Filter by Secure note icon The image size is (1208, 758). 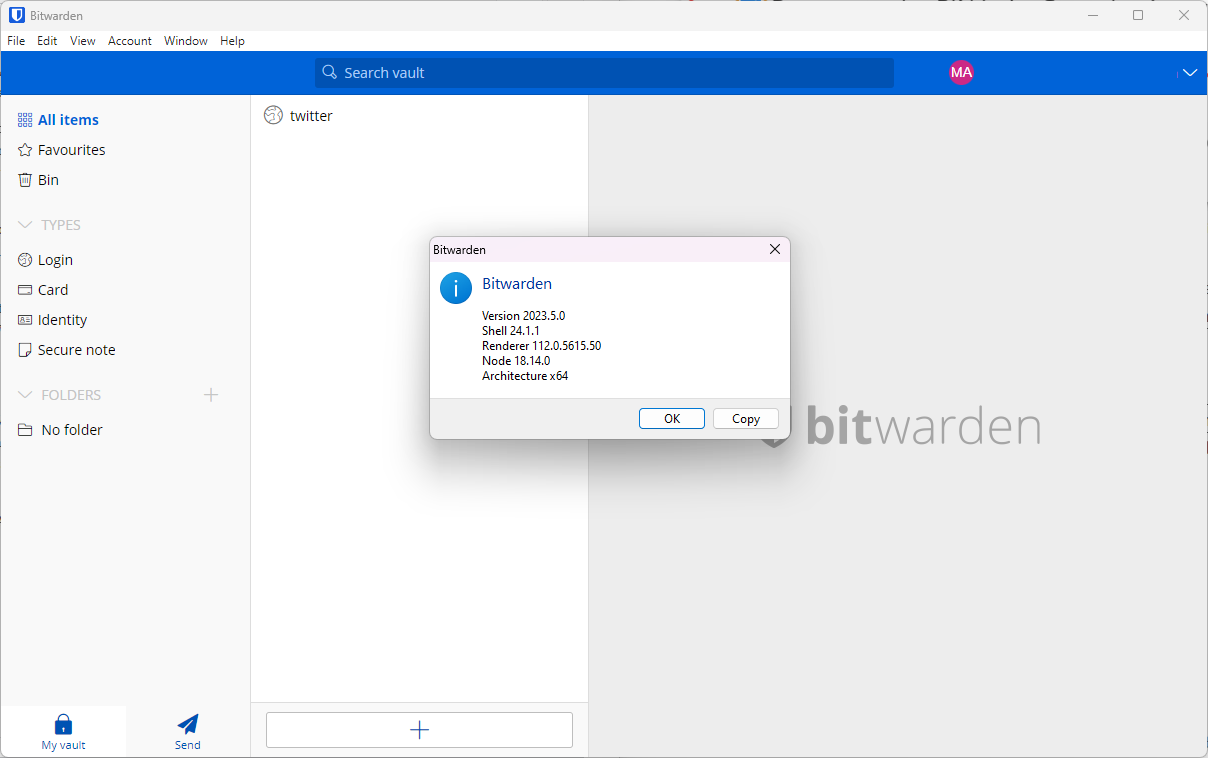click(25, 350)
